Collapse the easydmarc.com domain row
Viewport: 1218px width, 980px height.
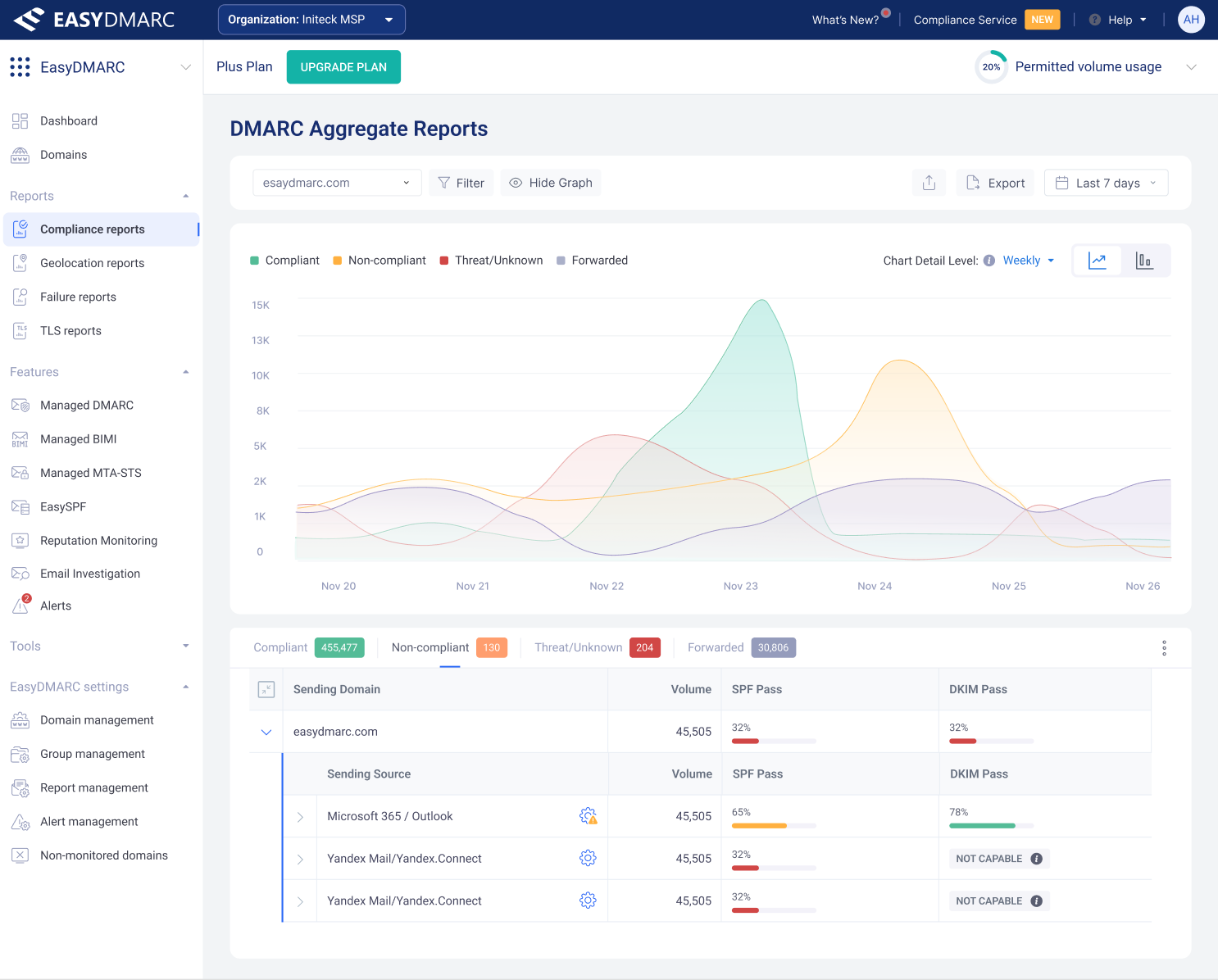[x=266, y=732]
